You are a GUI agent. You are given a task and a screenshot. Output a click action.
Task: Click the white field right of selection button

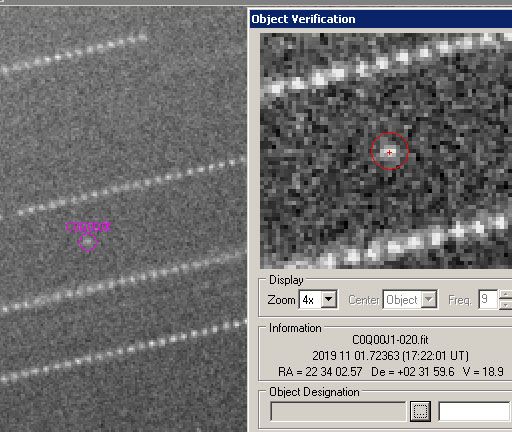point(474,411)
